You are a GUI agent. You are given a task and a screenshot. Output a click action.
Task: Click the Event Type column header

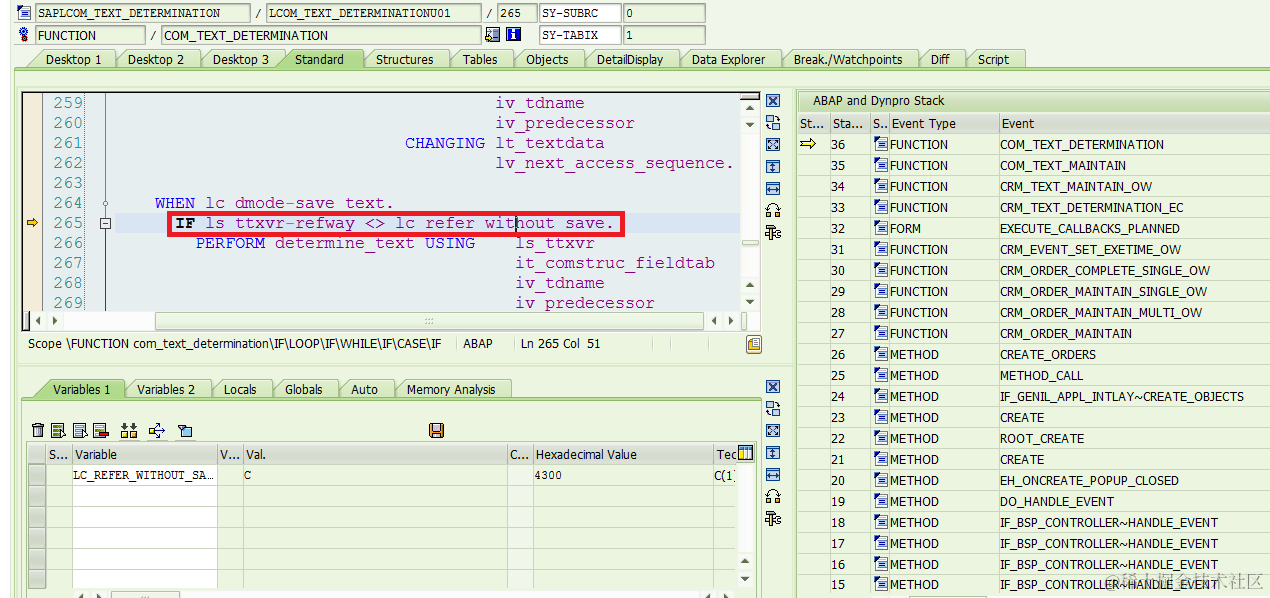[943, 124]
